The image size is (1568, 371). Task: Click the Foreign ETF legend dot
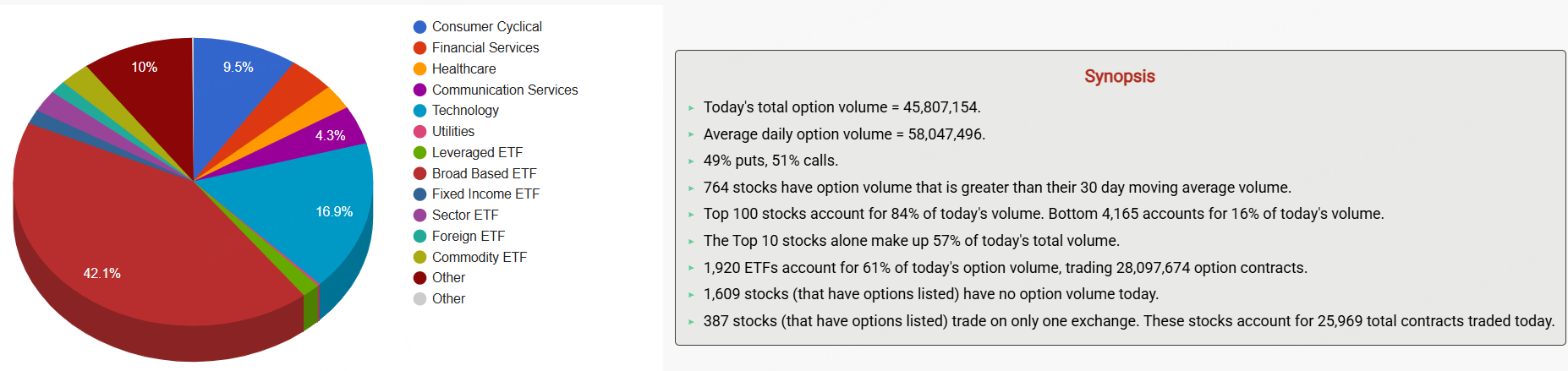[x=419, y=237]
